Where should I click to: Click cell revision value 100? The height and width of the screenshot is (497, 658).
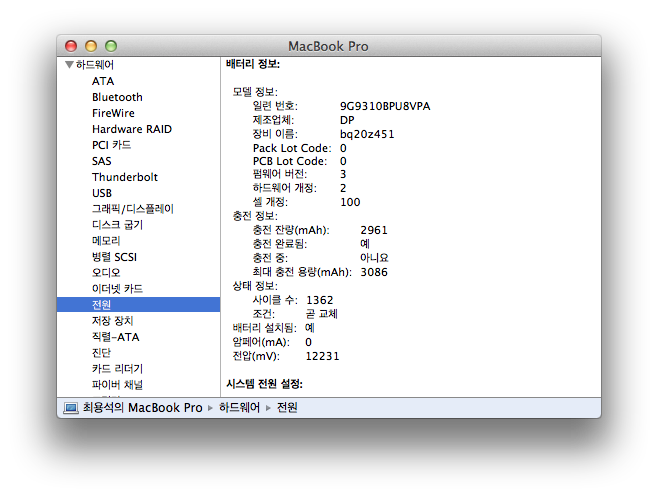point(350,202)
